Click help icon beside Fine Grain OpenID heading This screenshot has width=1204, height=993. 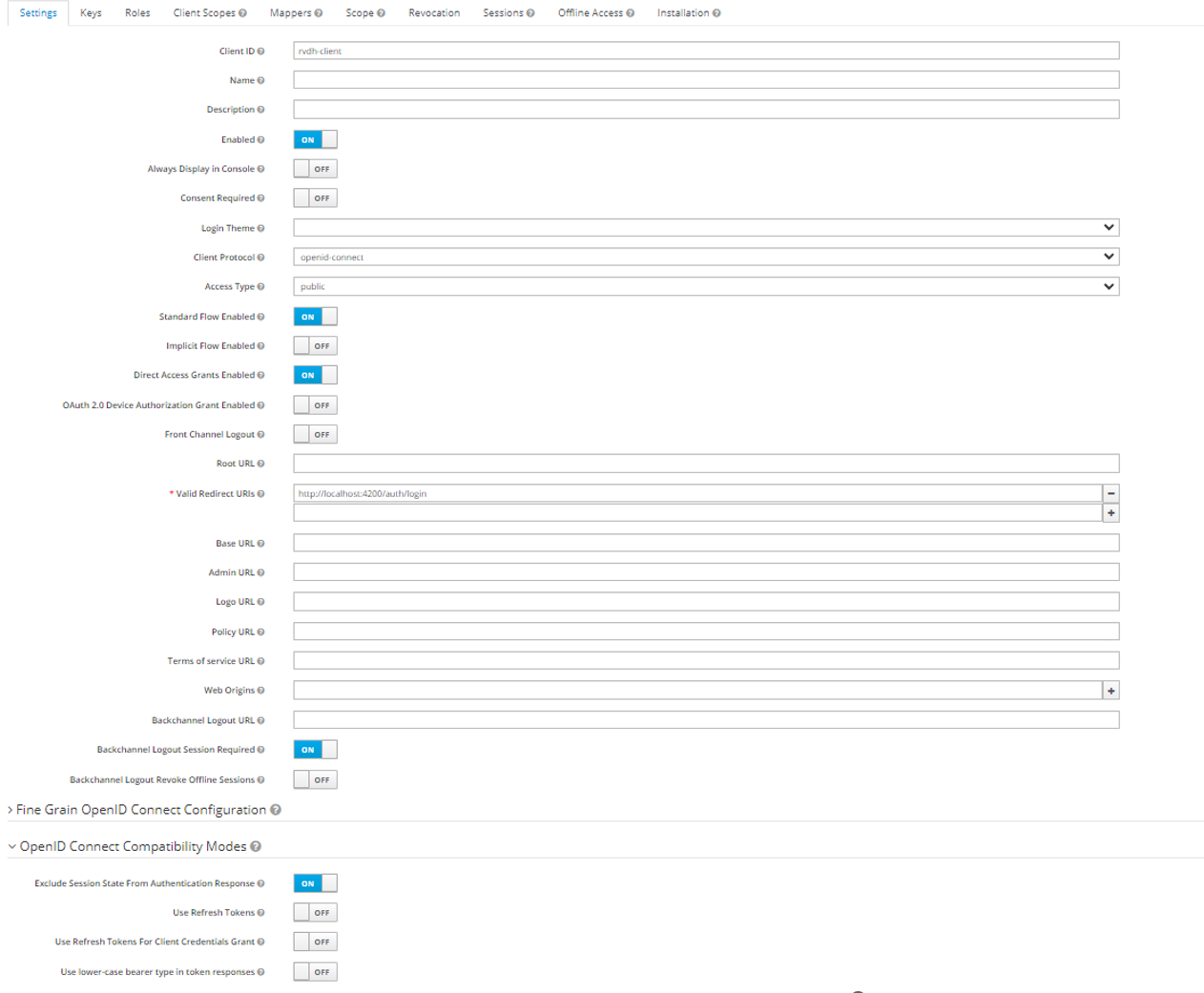click(x=276, y=810)
